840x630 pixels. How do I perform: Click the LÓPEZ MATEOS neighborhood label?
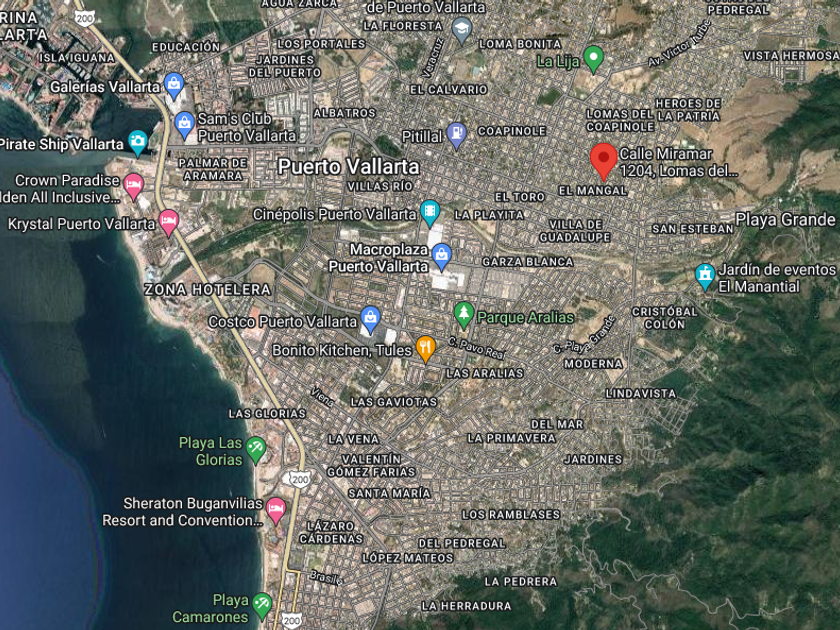click(x=408, y=558)
